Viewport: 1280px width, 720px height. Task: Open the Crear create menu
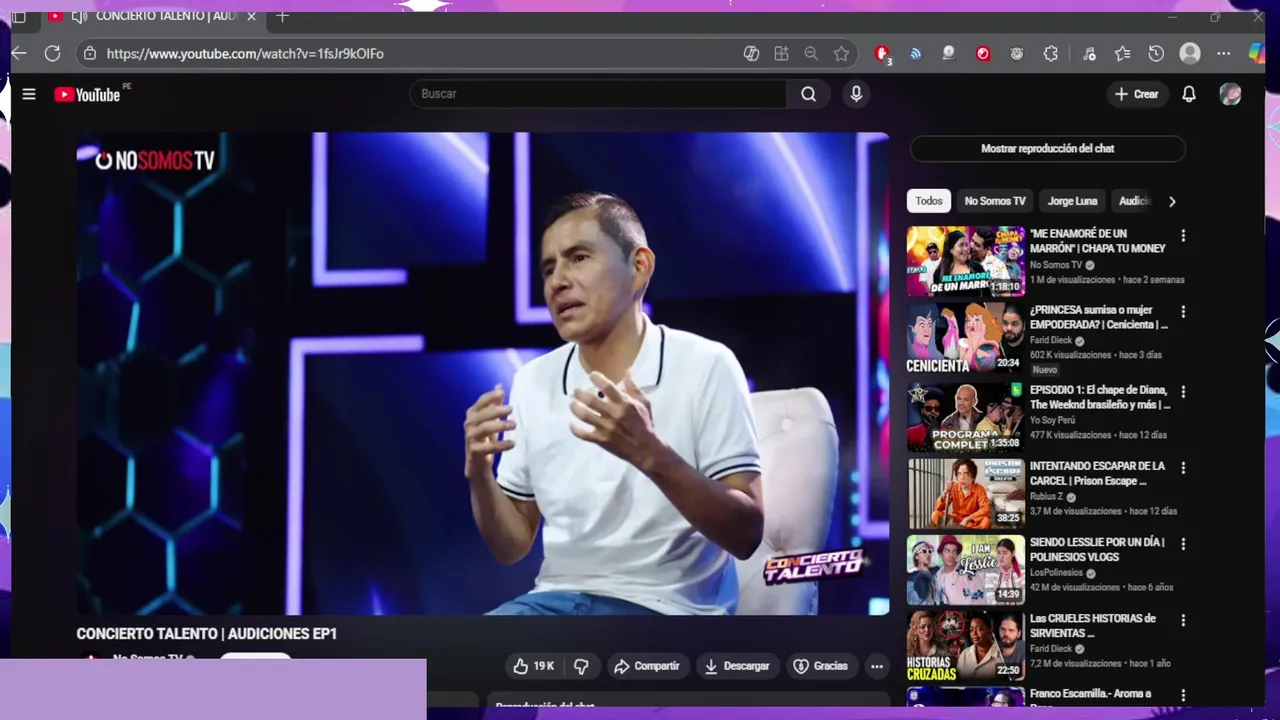coord(1136,94)
